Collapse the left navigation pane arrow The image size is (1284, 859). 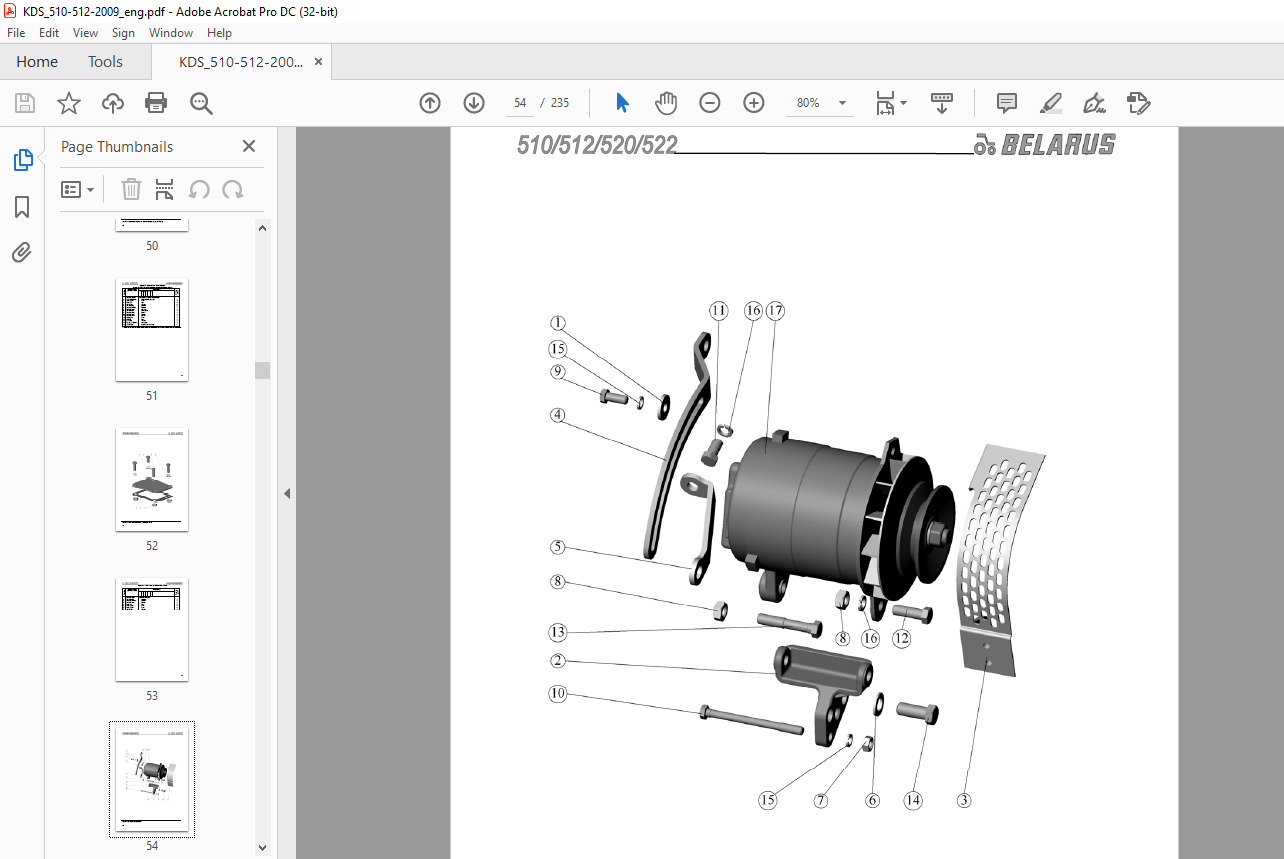coord(287,493)
